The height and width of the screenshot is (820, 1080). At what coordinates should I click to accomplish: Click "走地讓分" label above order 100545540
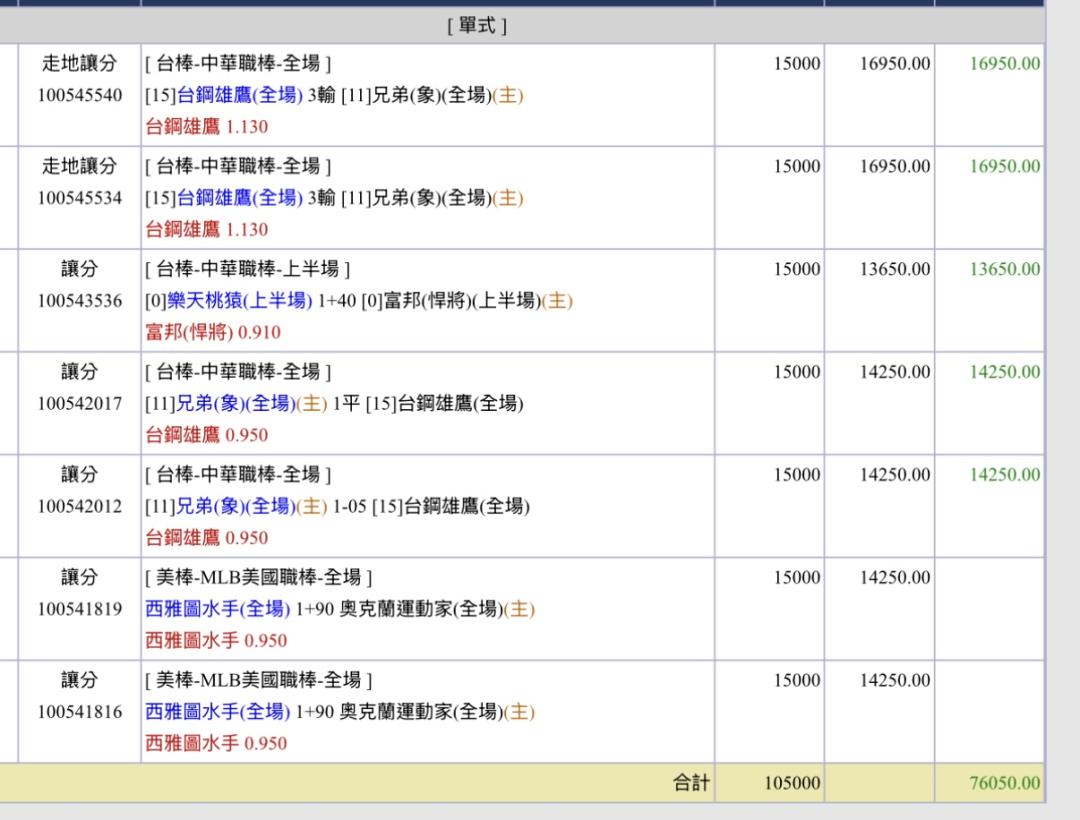coord(79,63)
